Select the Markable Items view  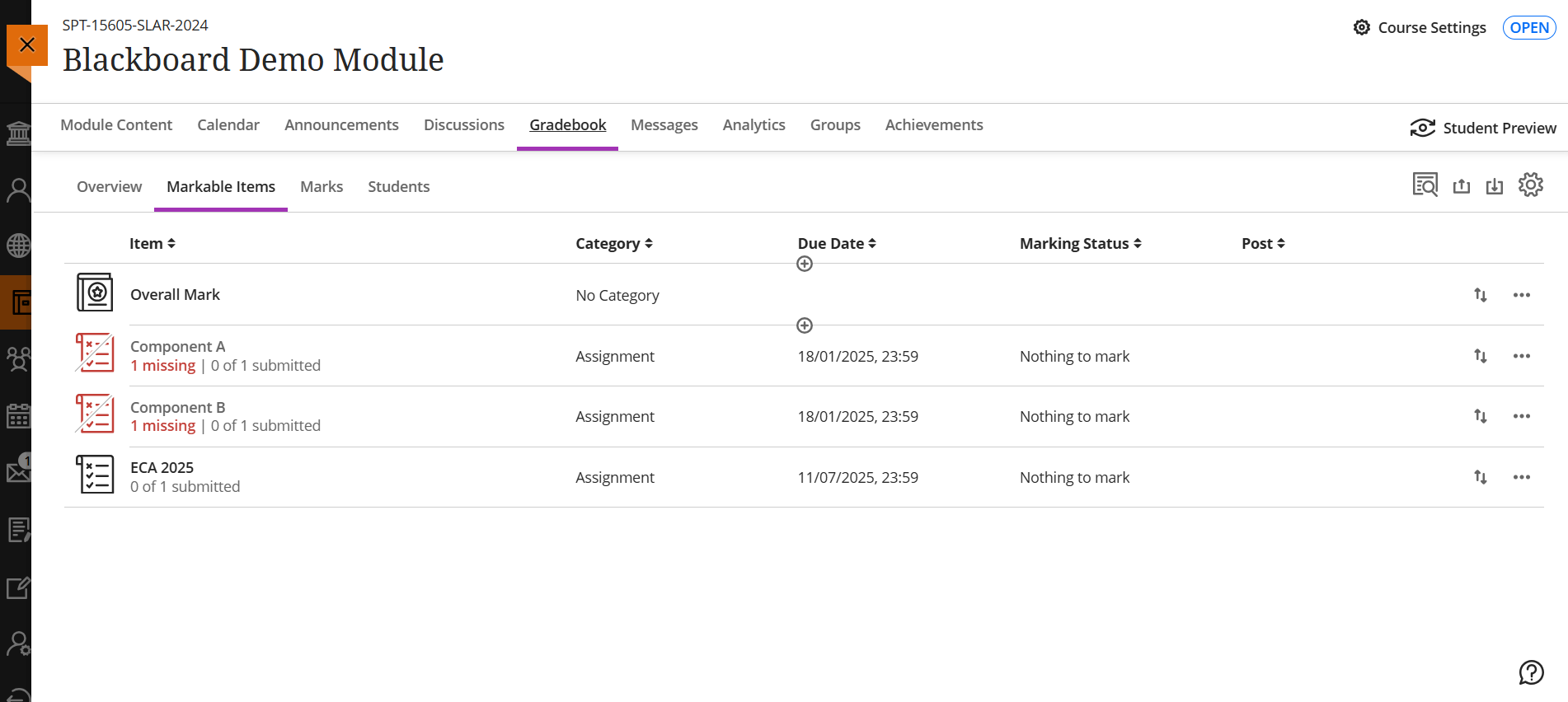click(221, 186)
